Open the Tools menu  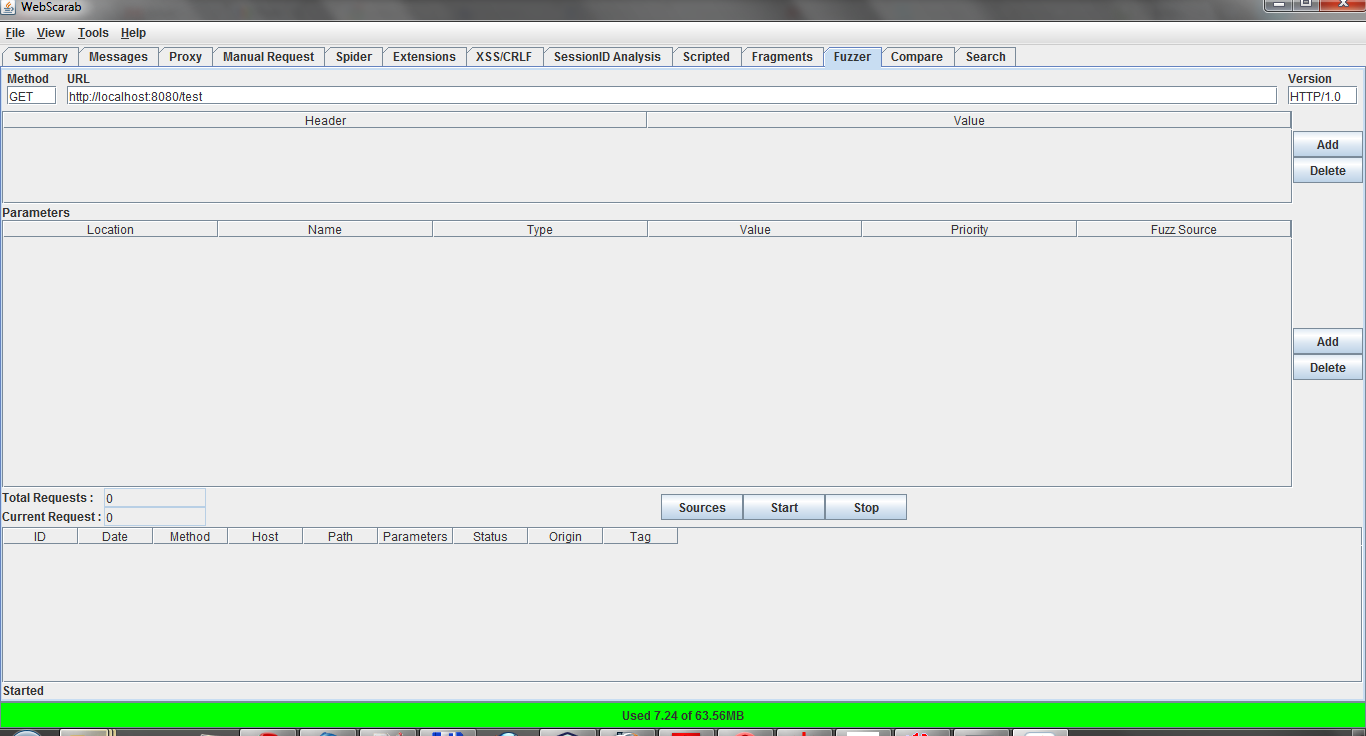[93, 33]
